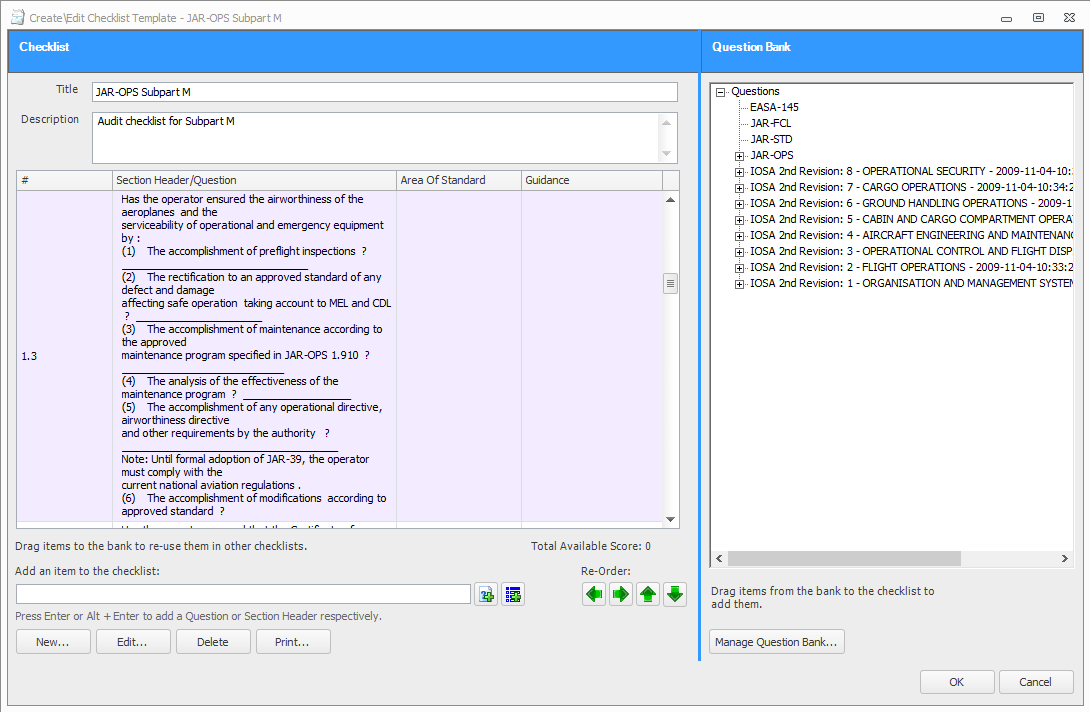The width and height of the screenshot is (1091, 715).
Task: Select JAR-STD in the question bank
Action: tap(771, 139)
